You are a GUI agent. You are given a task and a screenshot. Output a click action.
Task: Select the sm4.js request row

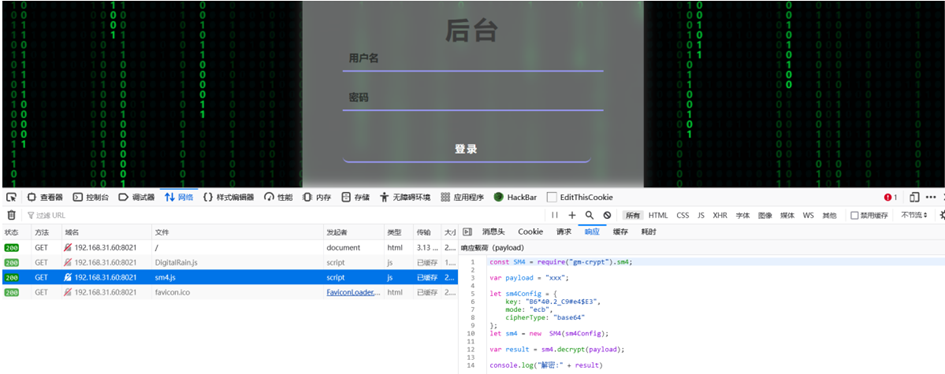pyautogui.click(x=230, y=277)
